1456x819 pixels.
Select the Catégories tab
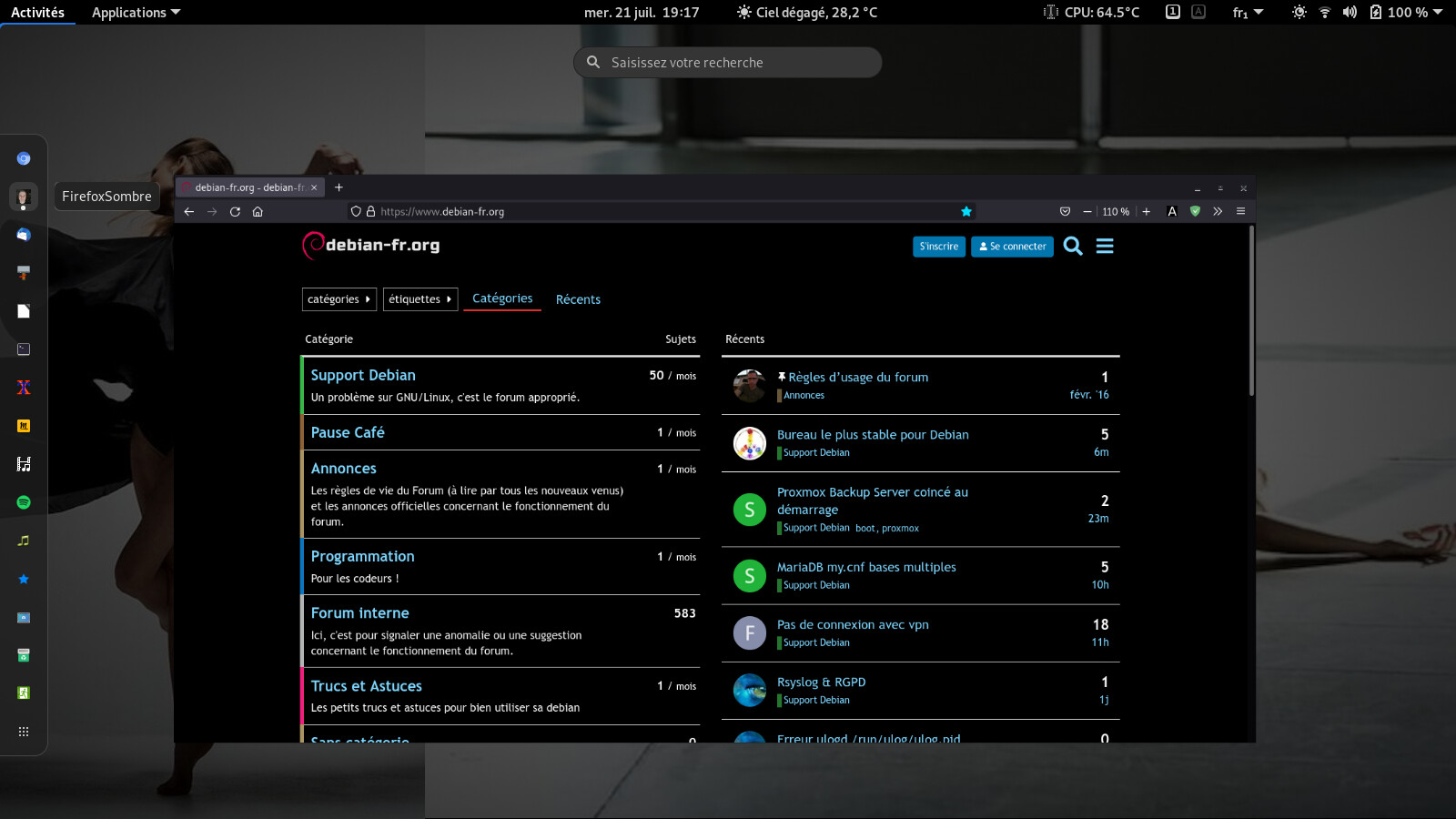pos(502,298)
